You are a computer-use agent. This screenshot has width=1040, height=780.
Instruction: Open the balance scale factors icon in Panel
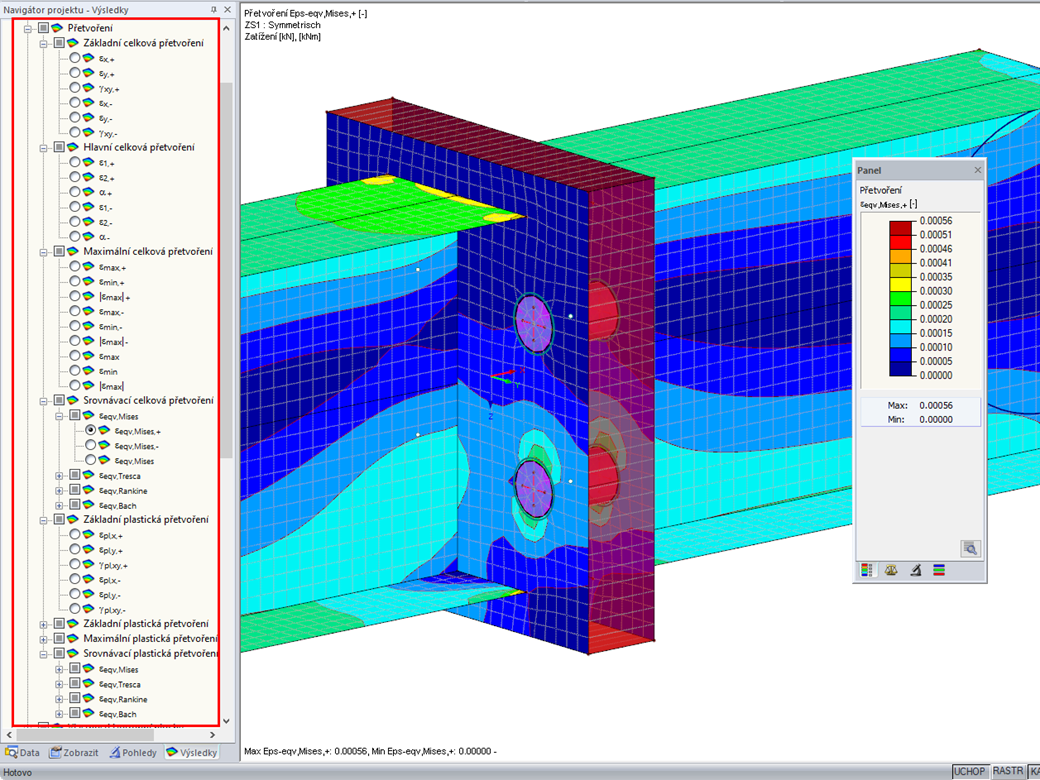click(891, 569)
